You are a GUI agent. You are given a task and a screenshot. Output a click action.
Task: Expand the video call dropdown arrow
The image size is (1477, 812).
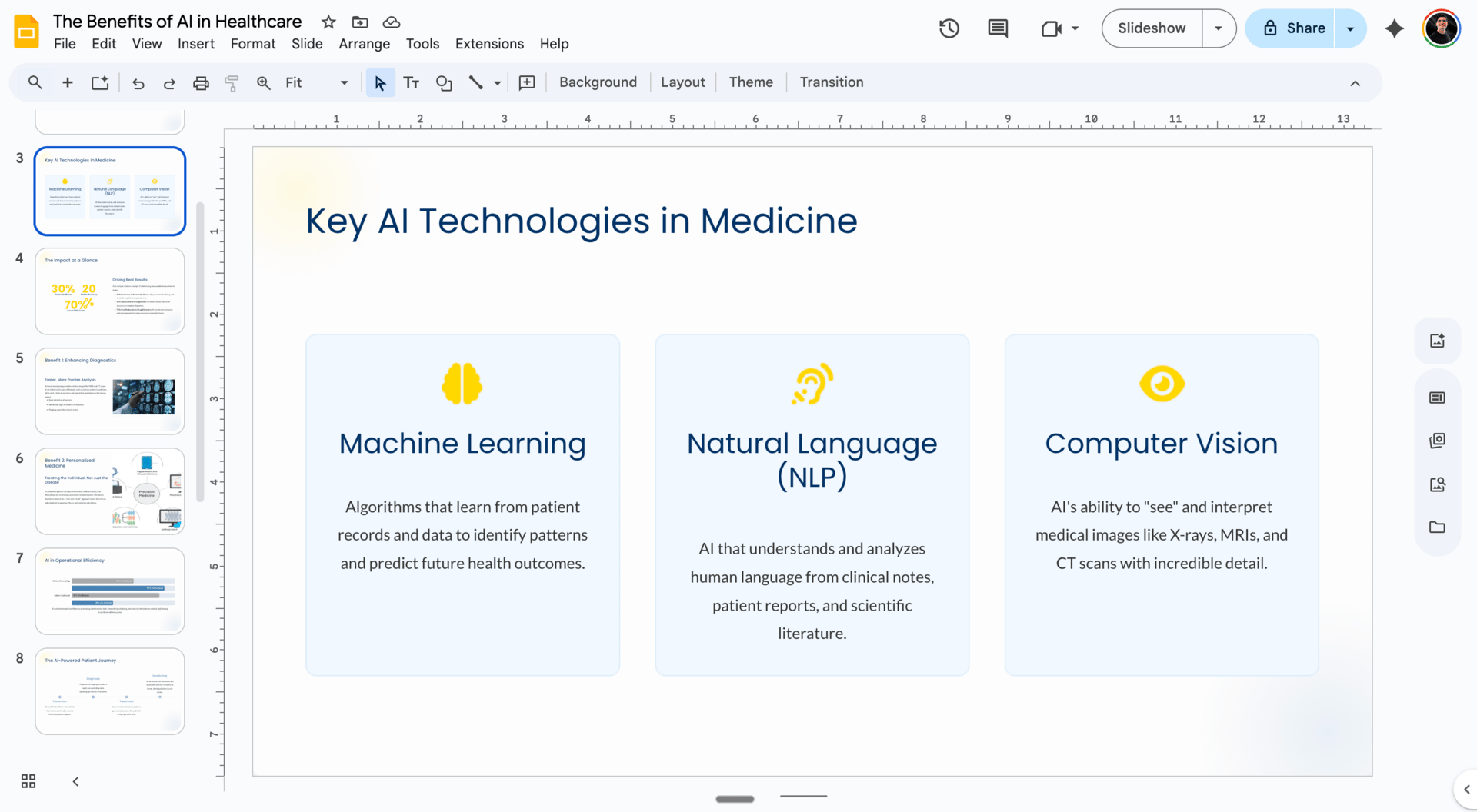pos(1075,28)
